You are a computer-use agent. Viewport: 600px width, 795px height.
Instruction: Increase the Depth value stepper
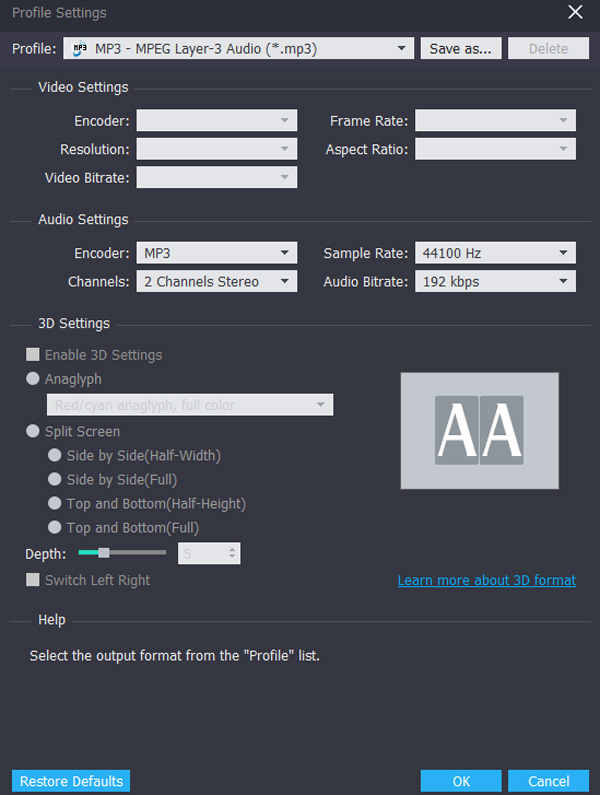[233, 549]
